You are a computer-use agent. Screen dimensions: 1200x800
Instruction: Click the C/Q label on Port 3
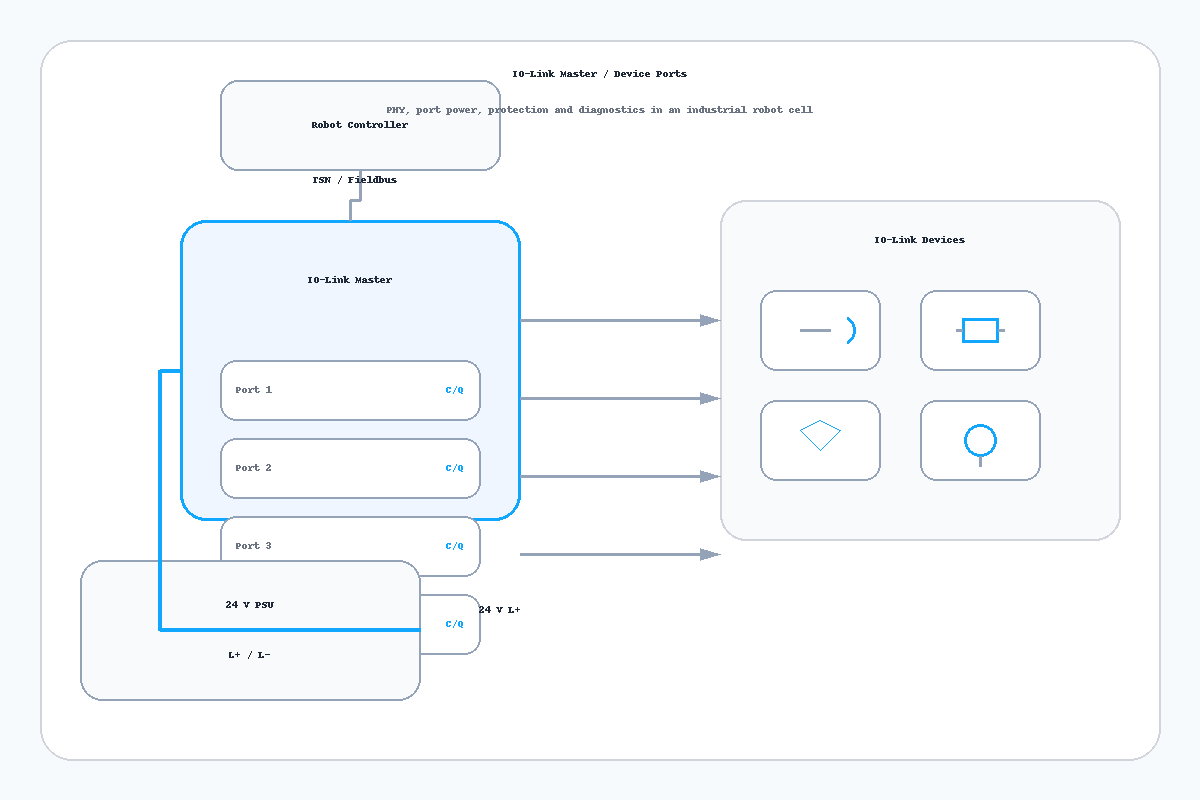pyautogui.click(x=454, y=546)
